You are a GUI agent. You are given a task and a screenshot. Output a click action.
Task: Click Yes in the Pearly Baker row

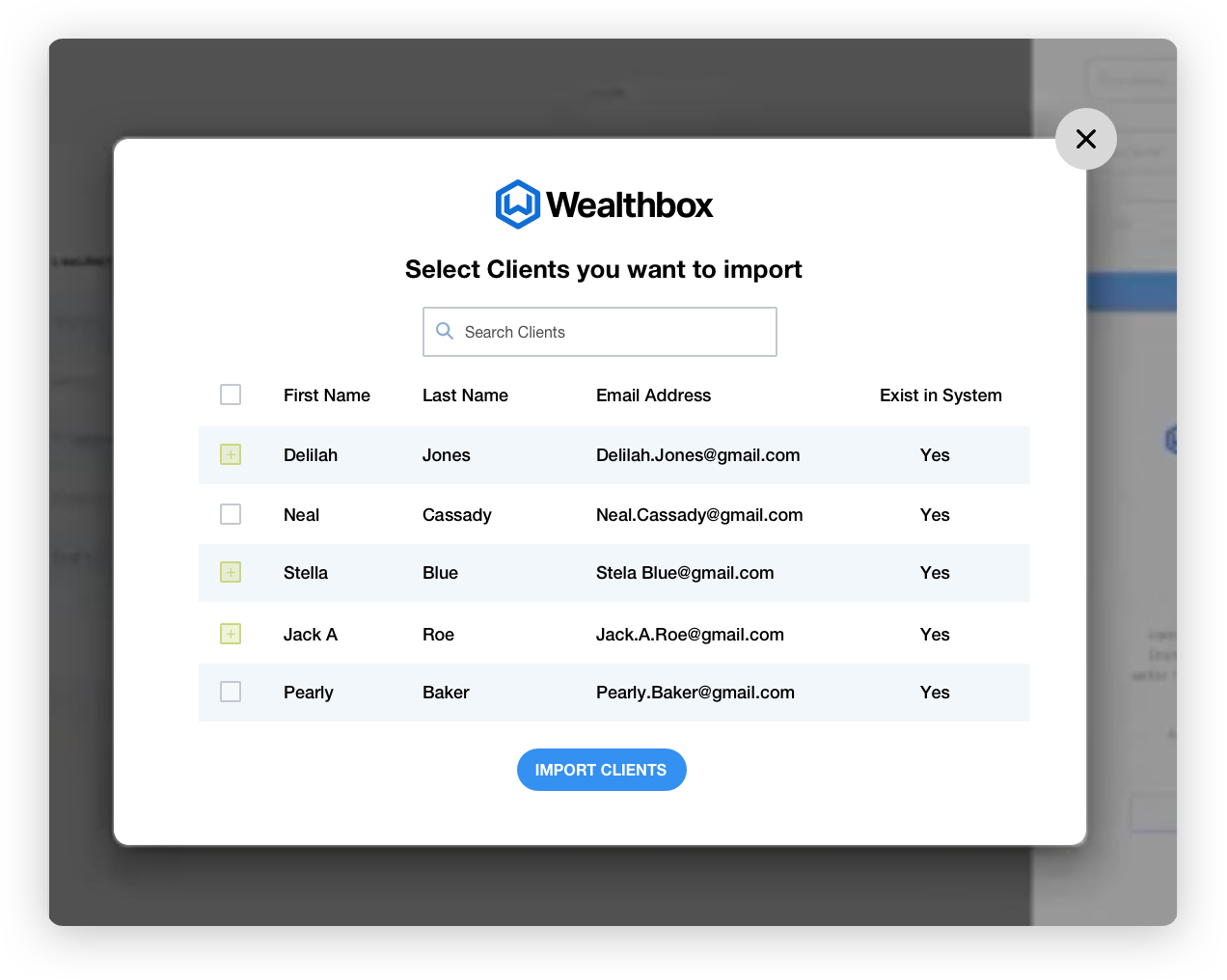(935, 693)
